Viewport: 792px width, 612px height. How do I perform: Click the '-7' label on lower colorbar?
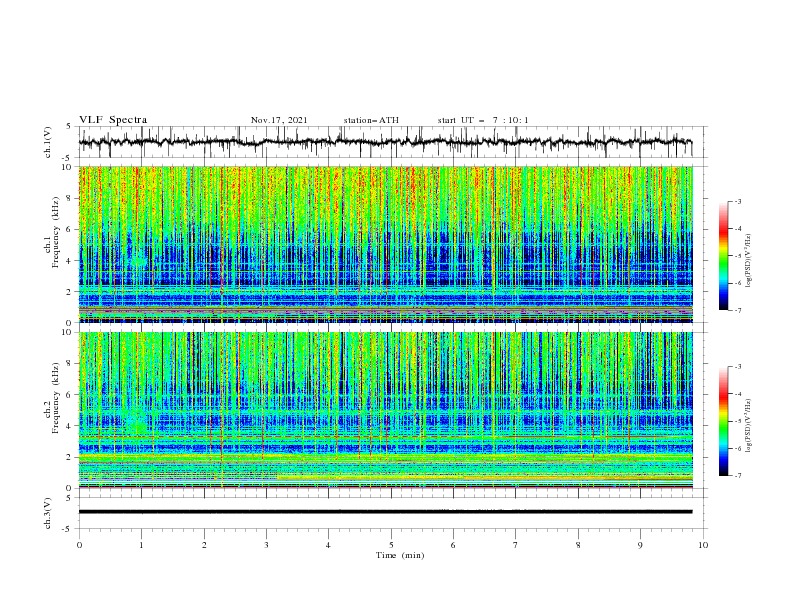click(x=737, y=475)
